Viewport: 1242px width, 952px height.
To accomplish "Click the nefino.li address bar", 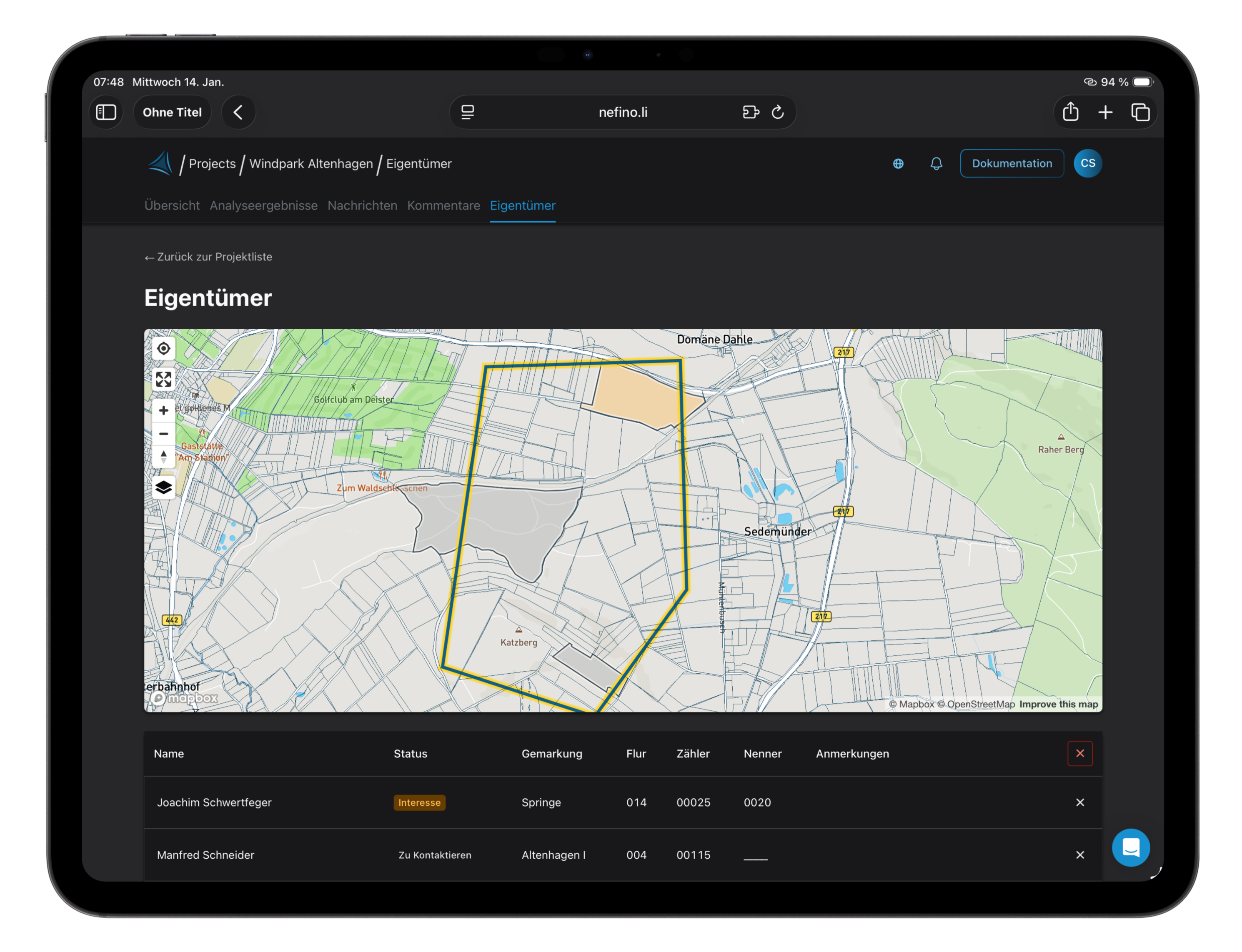I will [622, 112].
